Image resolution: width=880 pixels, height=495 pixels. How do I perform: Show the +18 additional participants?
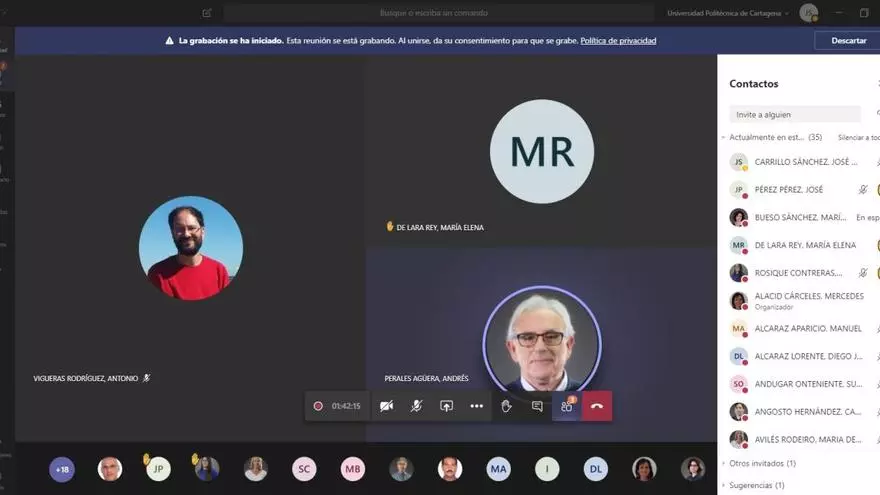pyautogui.click(x=62, y=469)
